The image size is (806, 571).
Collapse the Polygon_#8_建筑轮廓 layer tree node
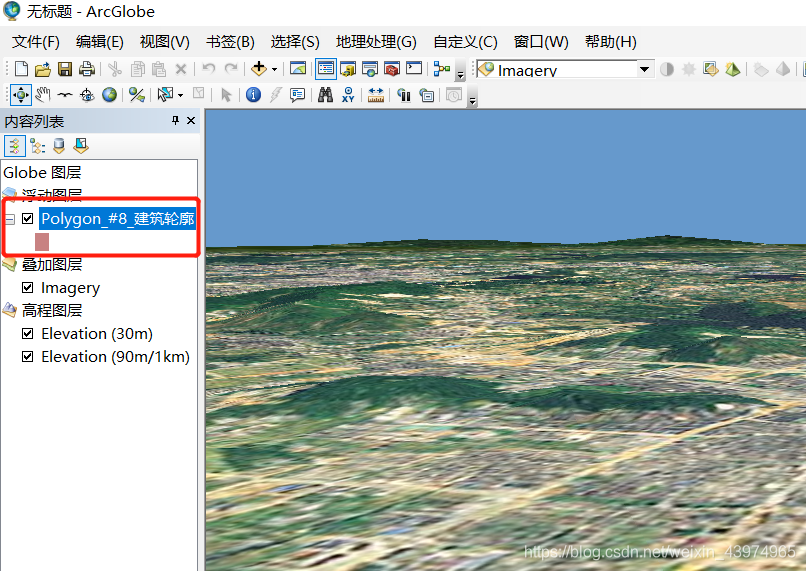(x=10, y=219)
